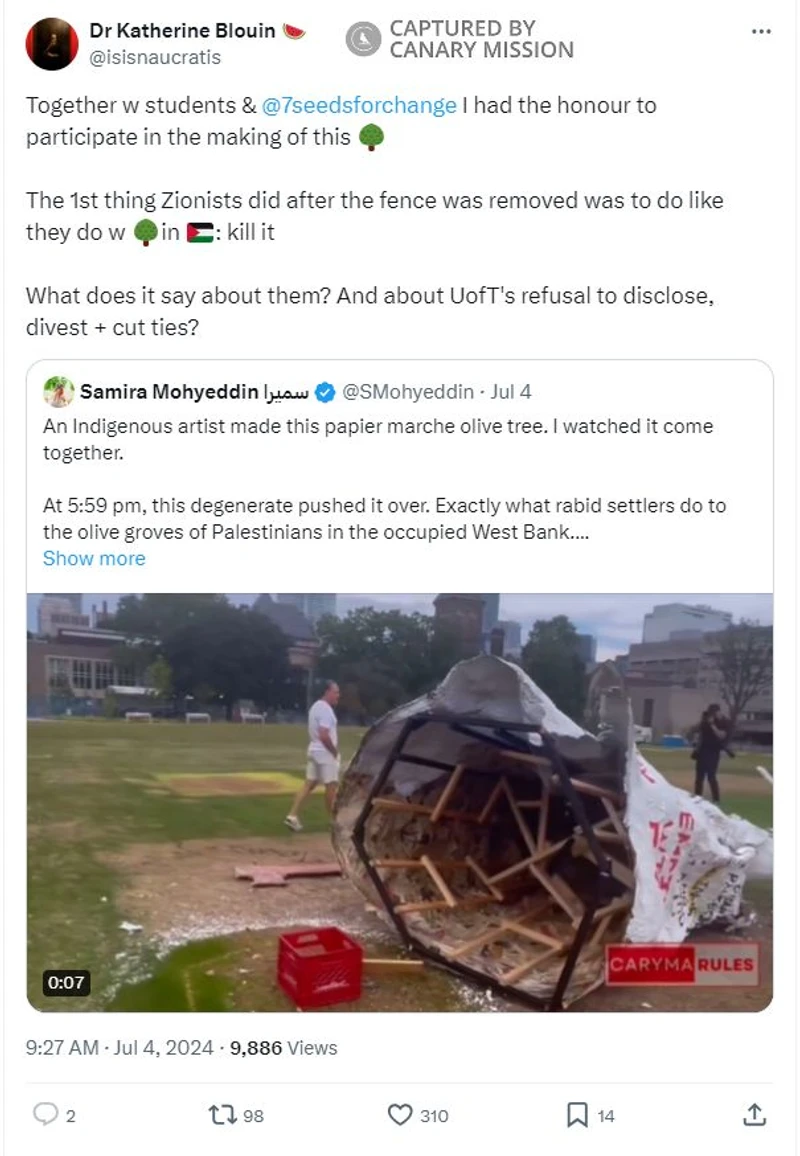Screen dimensions: 800x1156
Task: Bookmark this post
Action: coord(577,1115)
